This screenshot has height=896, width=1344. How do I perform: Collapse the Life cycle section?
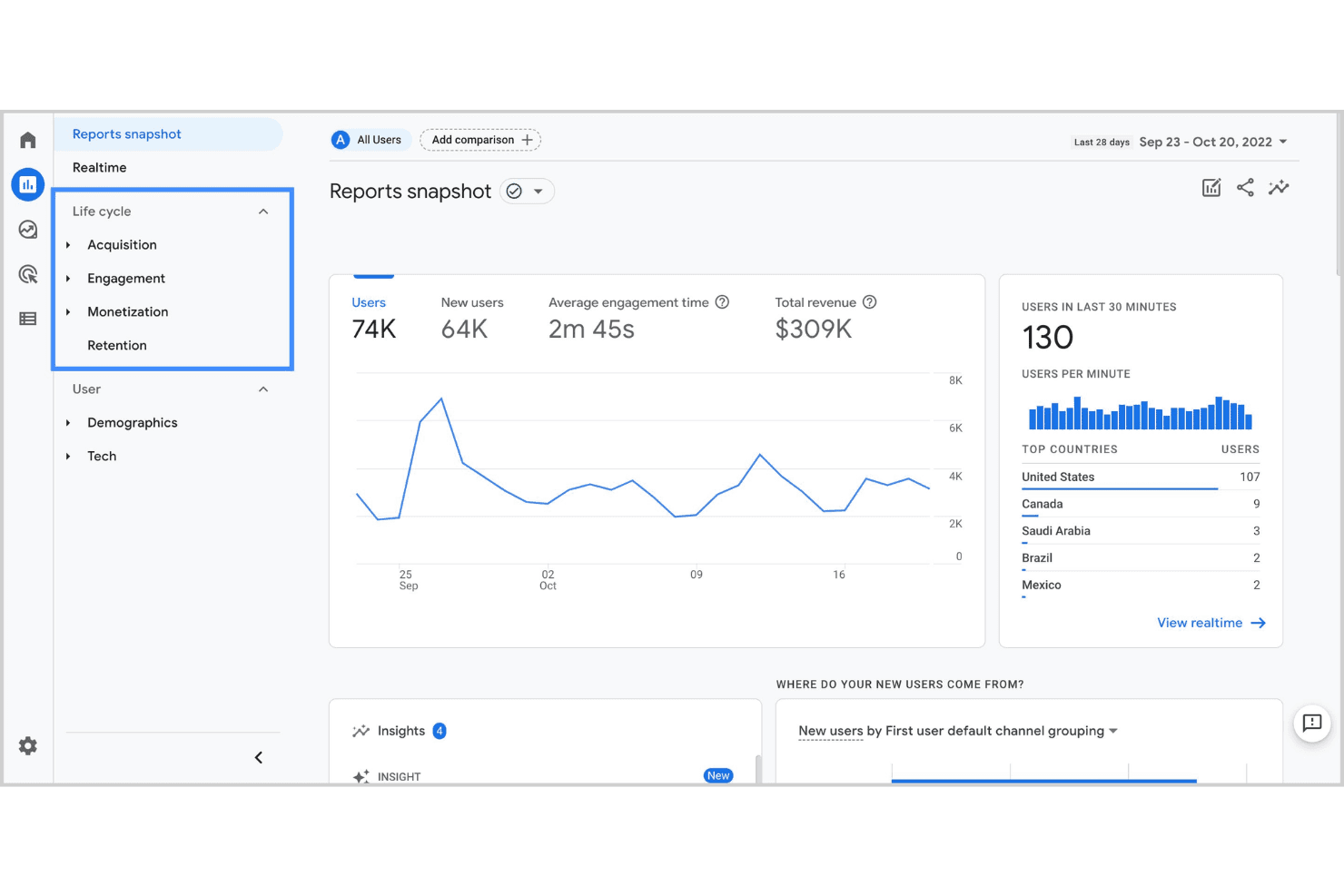[263, 212]
